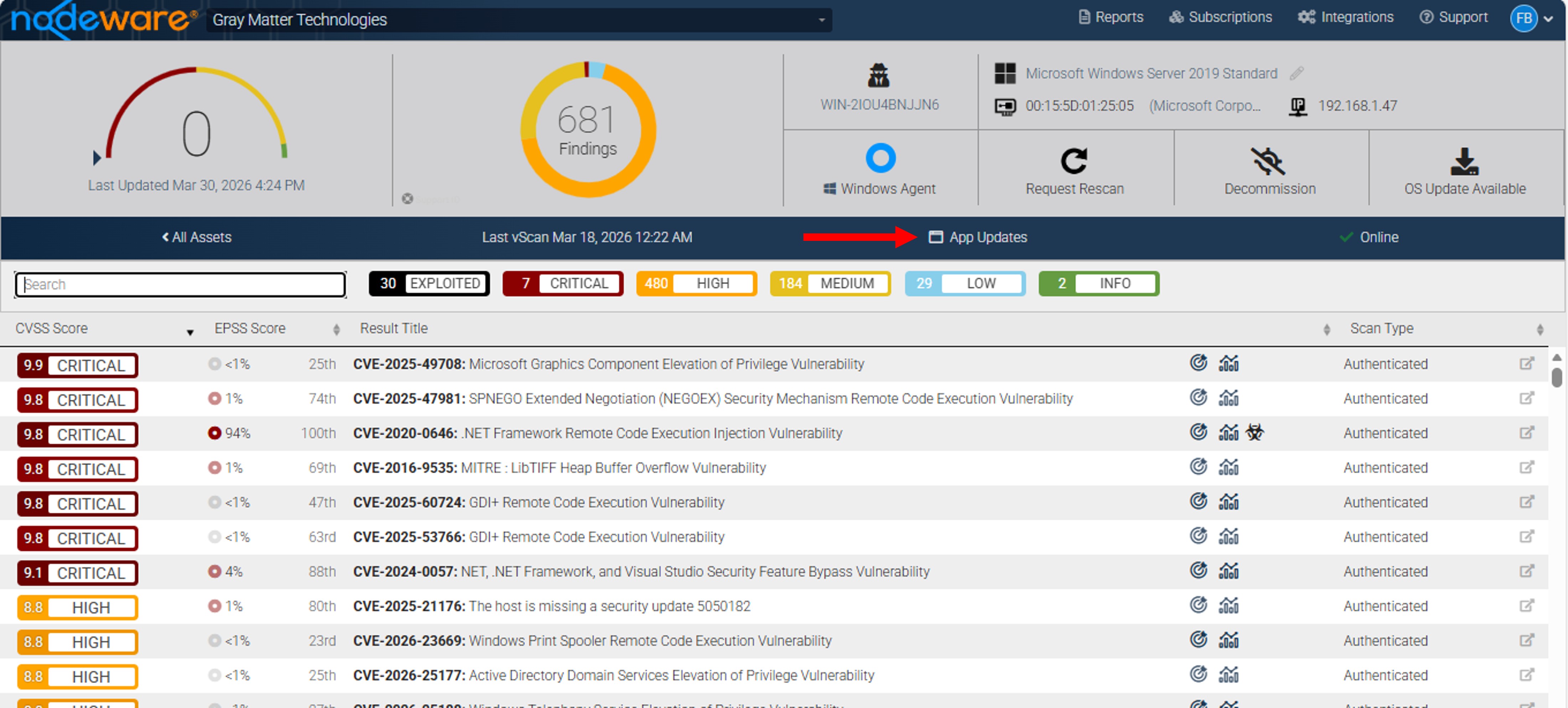
Task: Open chart icon for CVE-2025-47981
Action: coord(1228,398)
